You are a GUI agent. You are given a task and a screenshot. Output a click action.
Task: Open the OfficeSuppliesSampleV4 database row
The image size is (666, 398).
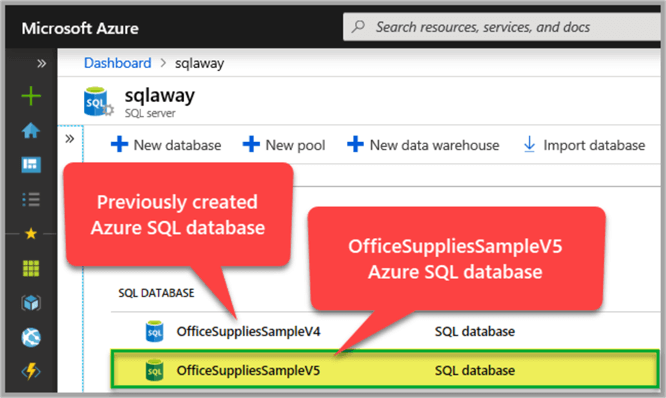[385, 331]
